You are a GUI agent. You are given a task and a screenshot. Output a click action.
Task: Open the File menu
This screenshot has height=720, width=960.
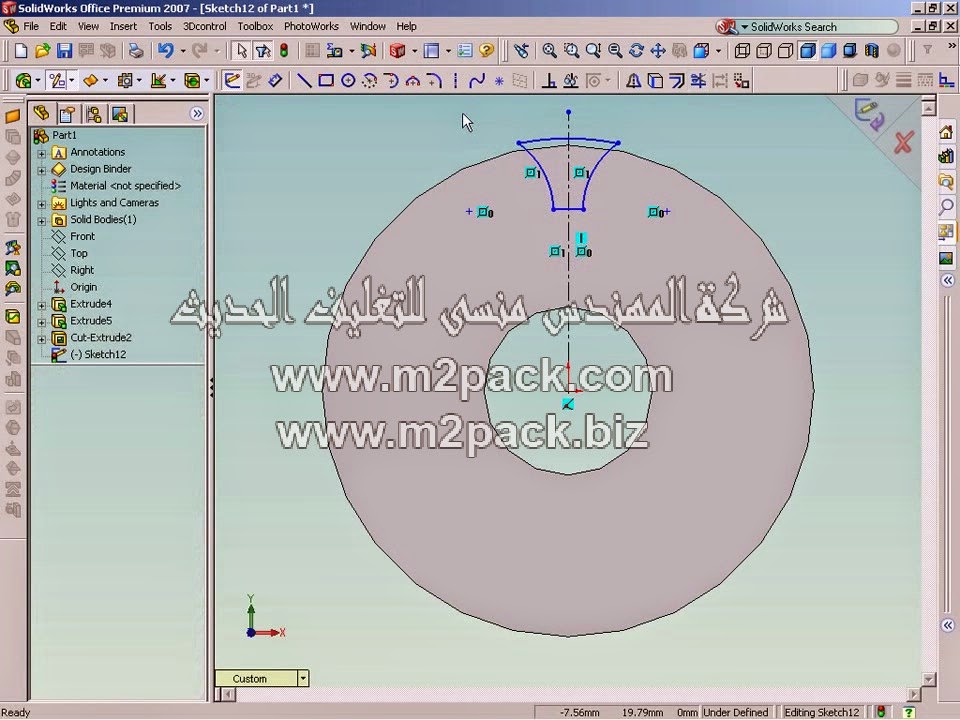[x=31, y=26]
